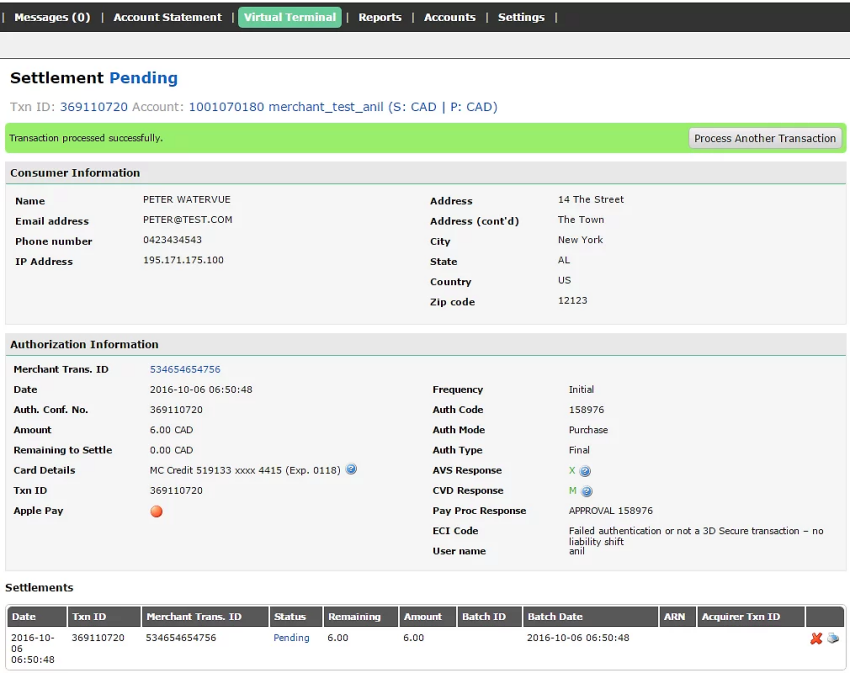This screenshot has width=850, height=673.
Task: Open Merchant Trans. ID 534654654756 link
Action: pos(185,369)
